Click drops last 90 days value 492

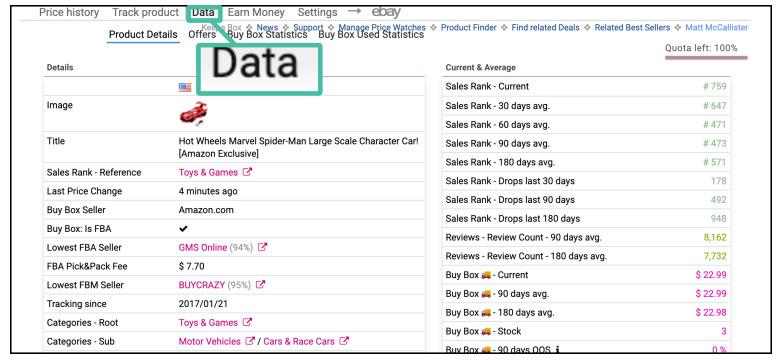(718, 200)
